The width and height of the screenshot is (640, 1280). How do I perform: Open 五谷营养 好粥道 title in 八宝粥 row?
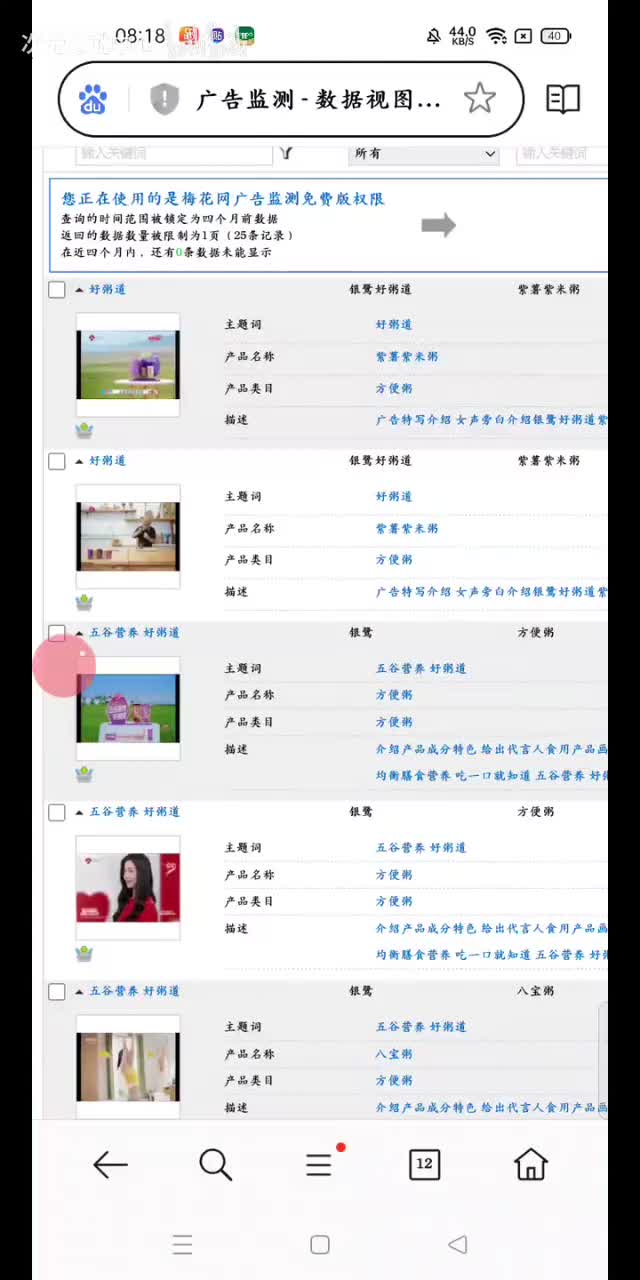pyautogui.click(x=134, y=991)
